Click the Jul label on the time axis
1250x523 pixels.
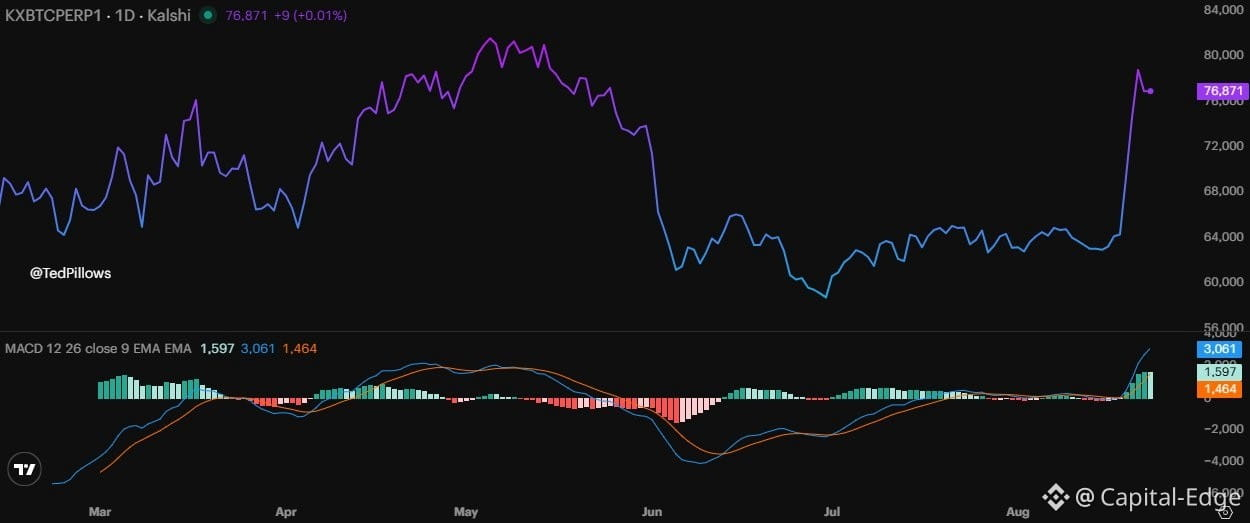pyautogui.click(x=831, y=512)
